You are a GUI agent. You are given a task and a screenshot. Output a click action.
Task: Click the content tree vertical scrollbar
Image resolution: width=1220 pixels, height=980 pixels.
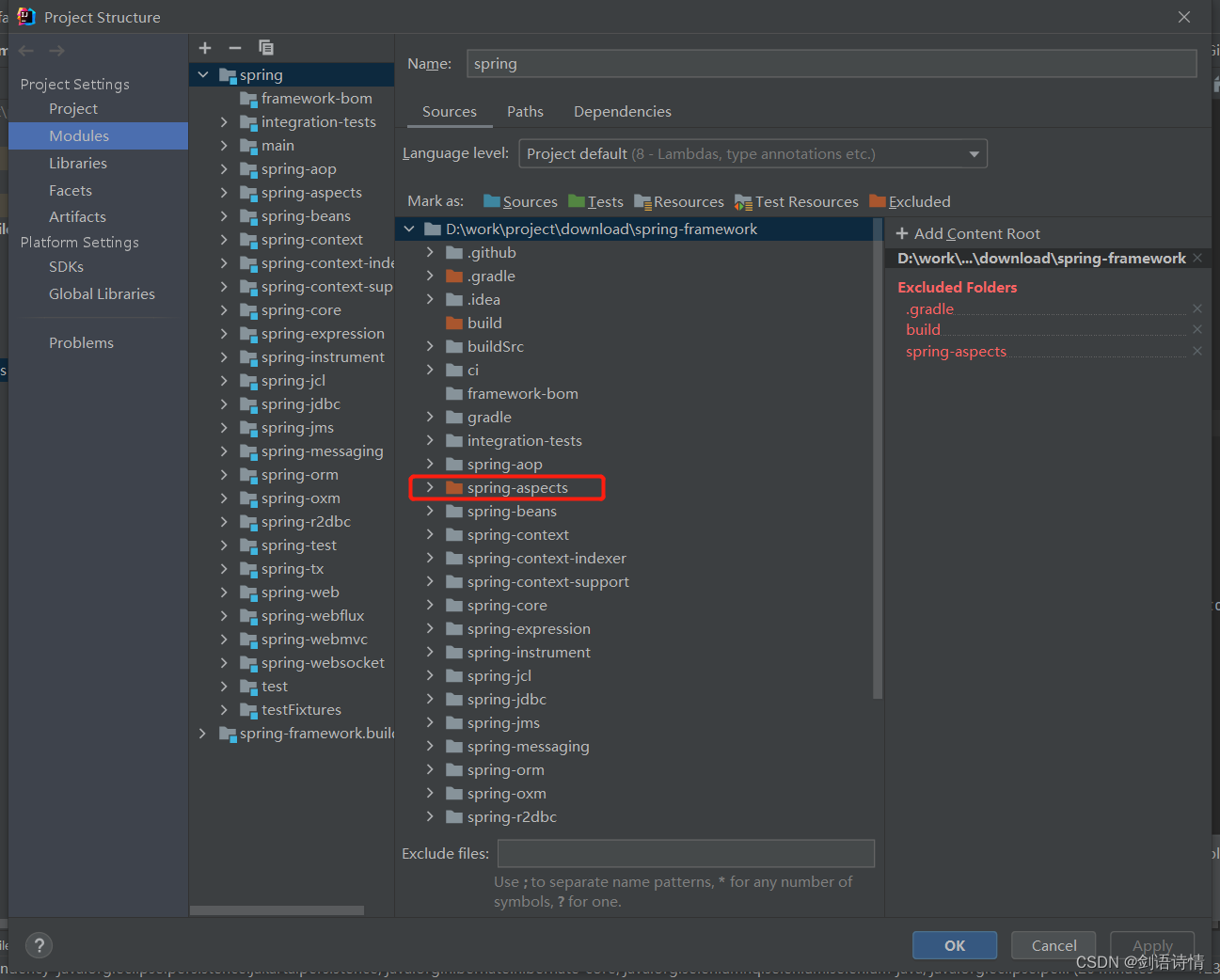(878, 459)
